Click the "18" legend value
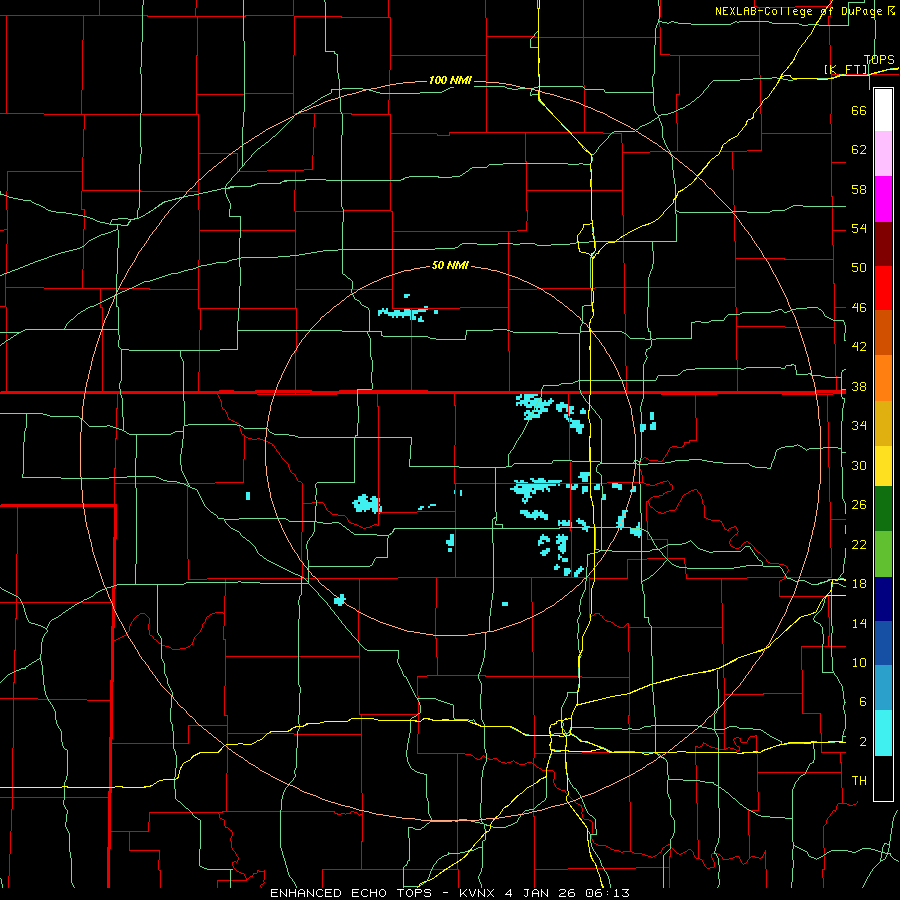Screen dimensions: 900x900 [859, 584]
